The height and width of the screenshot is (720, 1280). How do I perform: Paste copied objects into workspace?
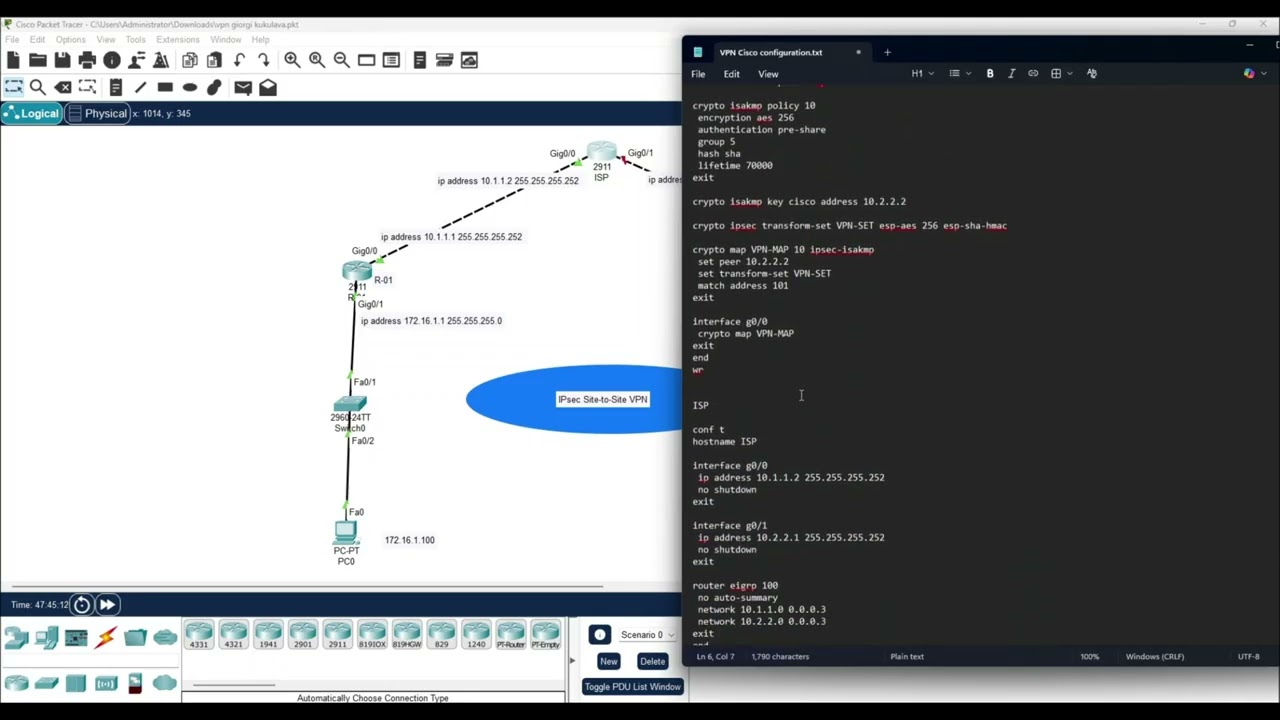click(214, 61)
